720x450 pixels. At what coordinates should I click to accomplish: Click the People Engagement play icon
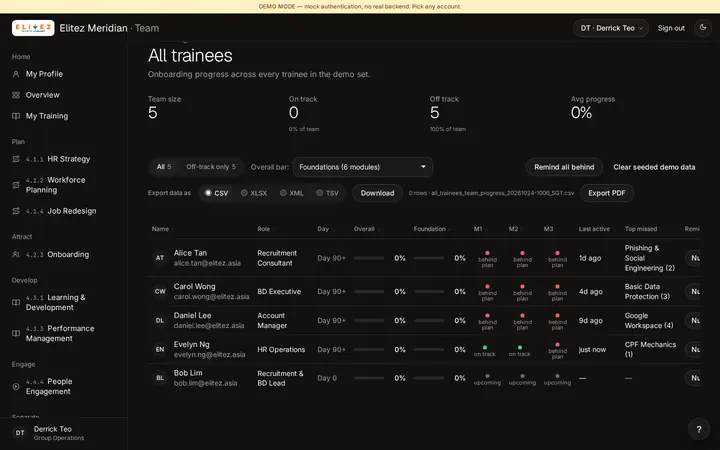pos(16,386)
